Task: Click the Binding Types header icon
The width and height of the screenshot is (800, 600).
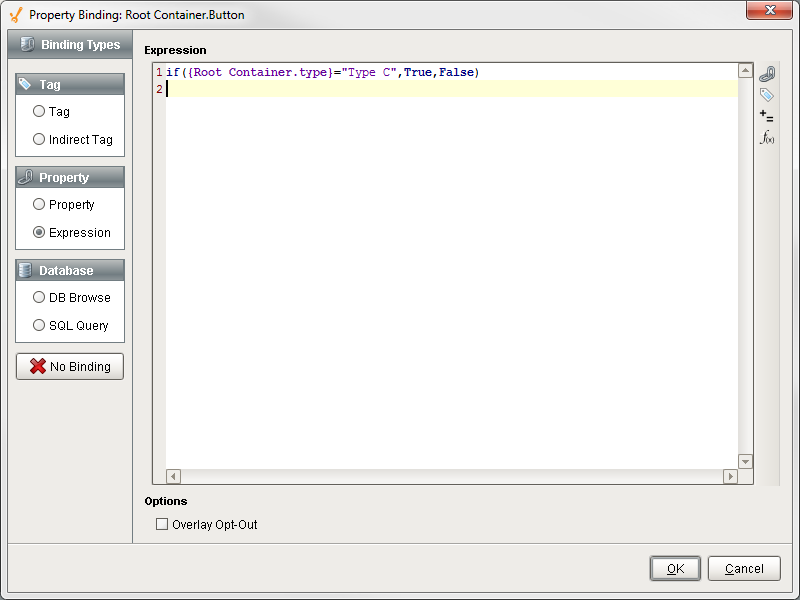Action: pyautogui.click(x=25, y=44)
